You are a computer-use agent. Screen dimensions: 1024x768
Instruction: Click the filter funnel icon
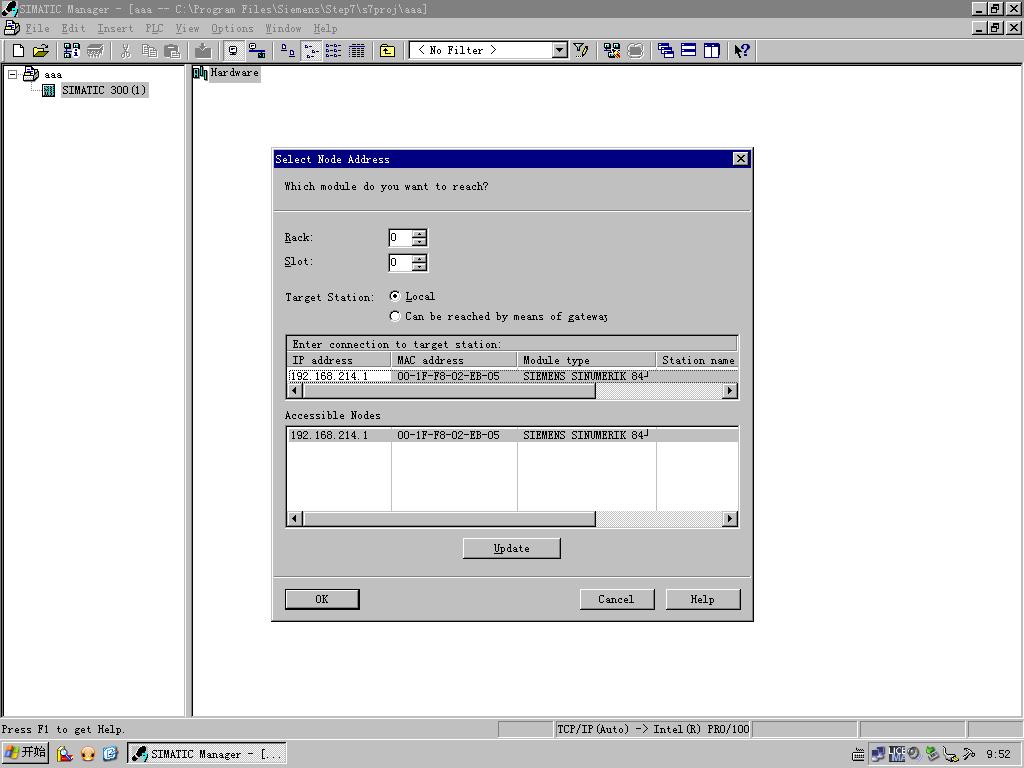[581, 51]
